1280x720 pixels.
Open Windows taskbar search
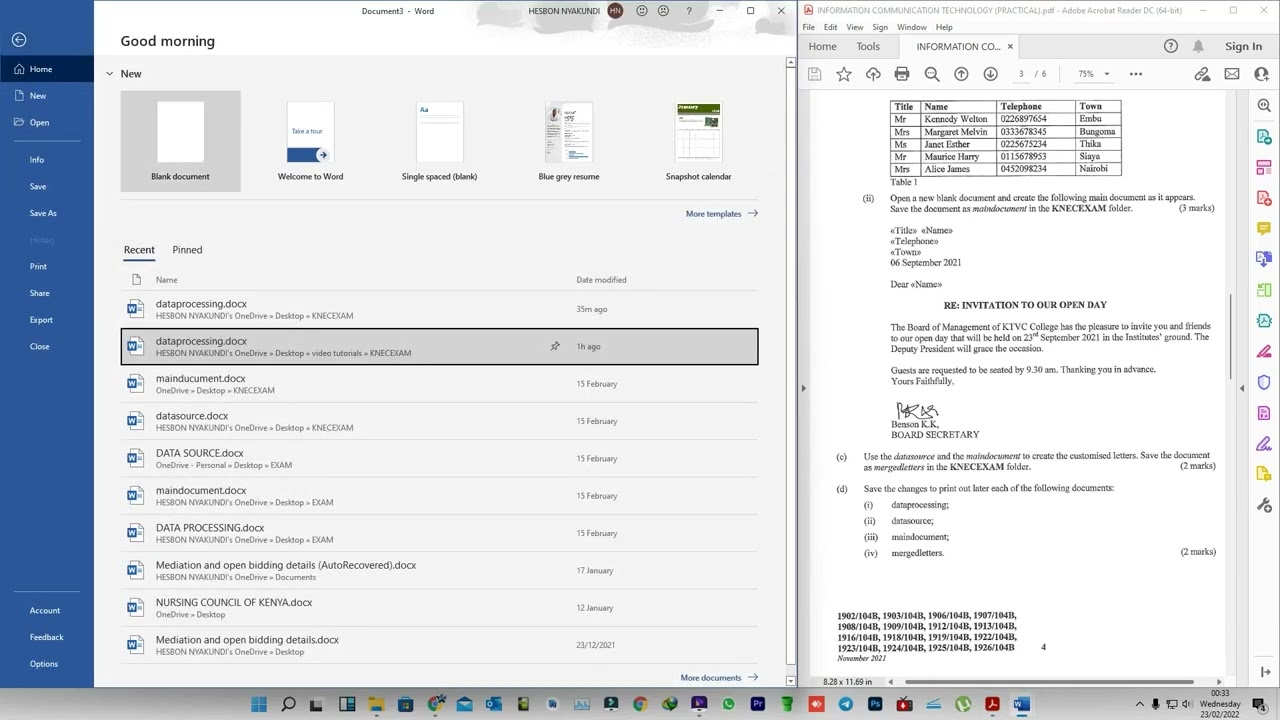(x=288, y=704)
